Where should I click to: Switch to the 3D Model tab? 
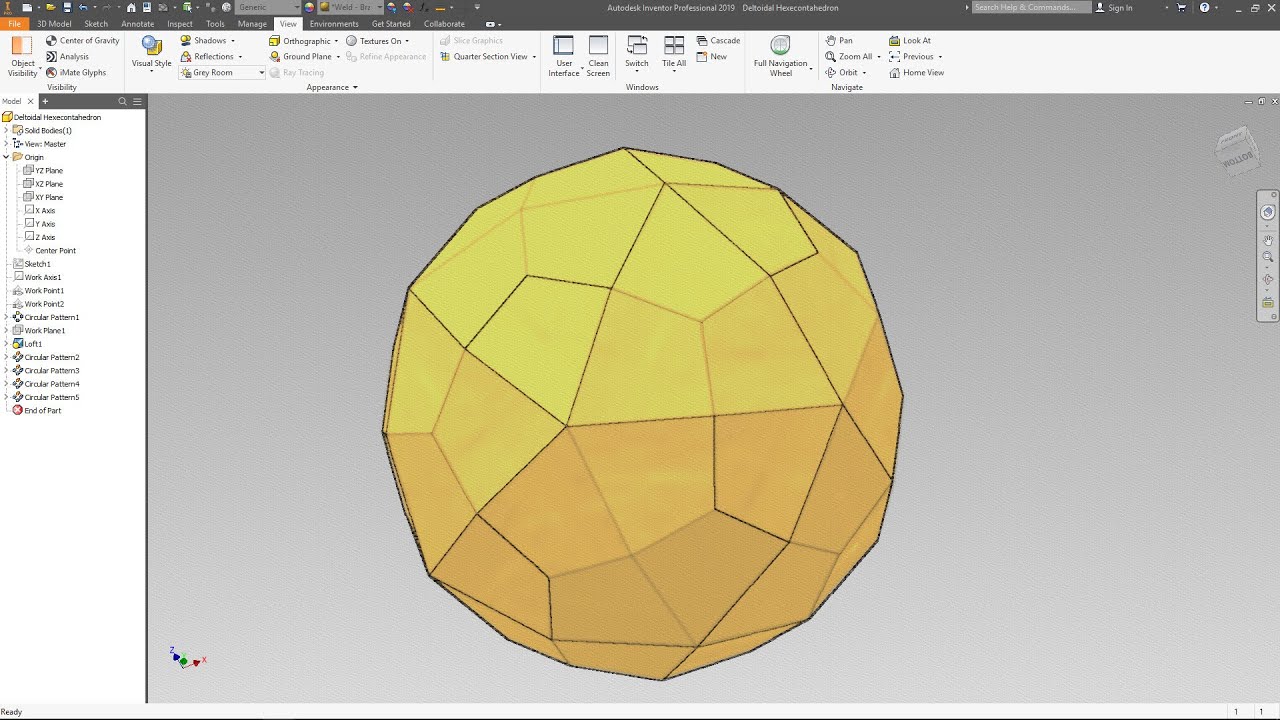click(54, 24)
